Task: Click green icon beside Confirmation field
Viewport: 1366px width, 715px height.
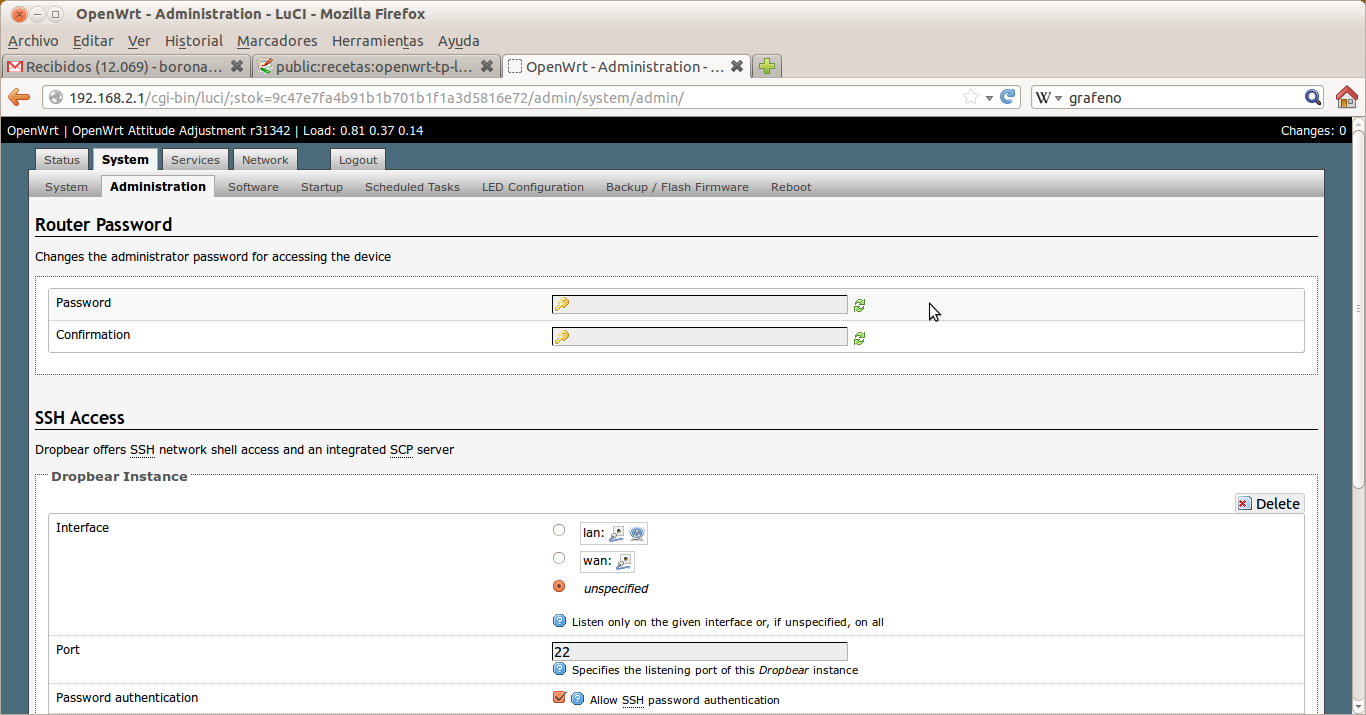Action: coord(859,338)
